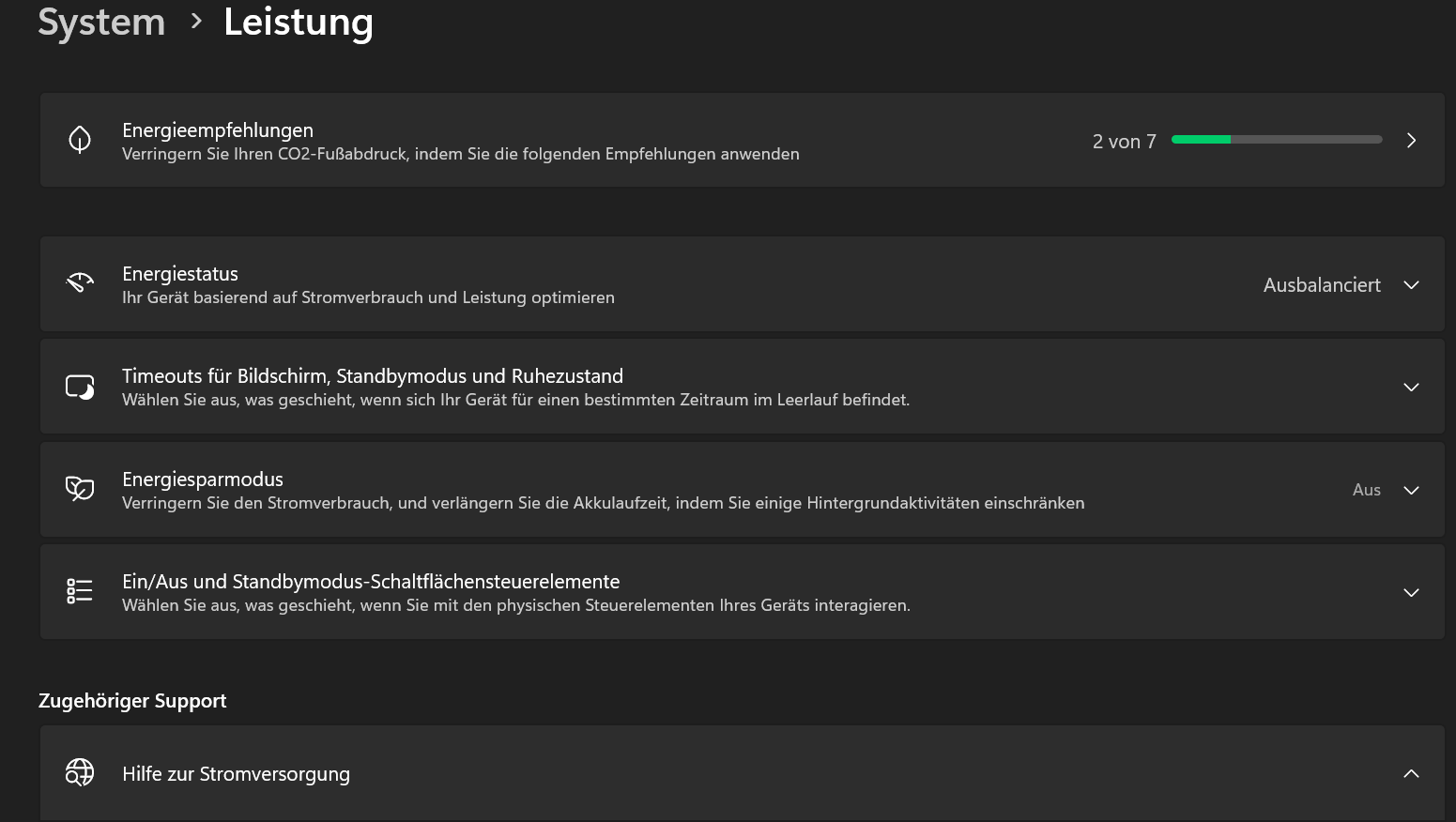Expand Ein/Aus und Standbymodus section chevron
The image size is (1456, 822).
tap(1411, 592)
